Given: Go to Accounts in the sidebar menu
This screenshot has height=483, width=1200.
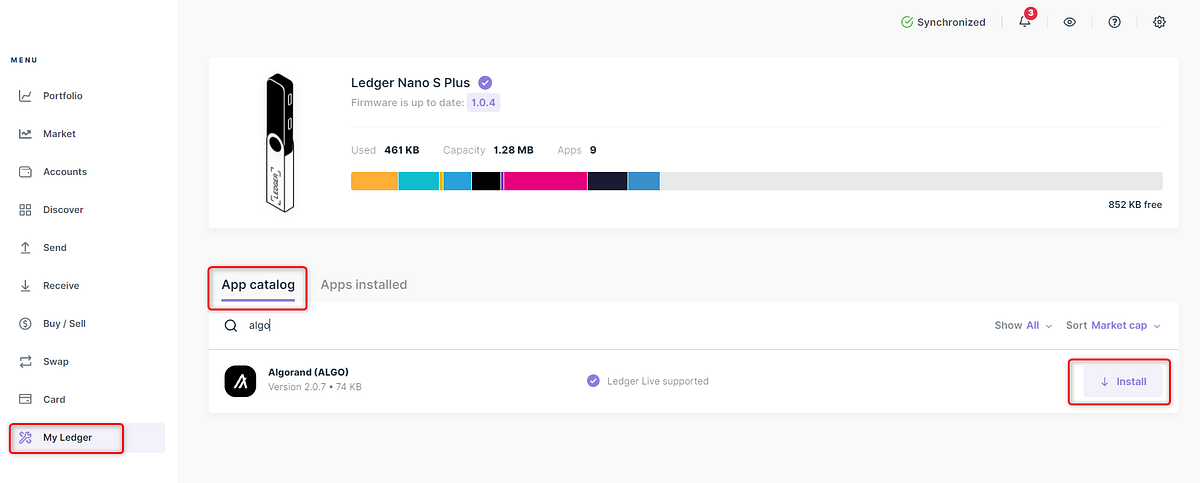Looking at the screenshot, I should [64, 172].
